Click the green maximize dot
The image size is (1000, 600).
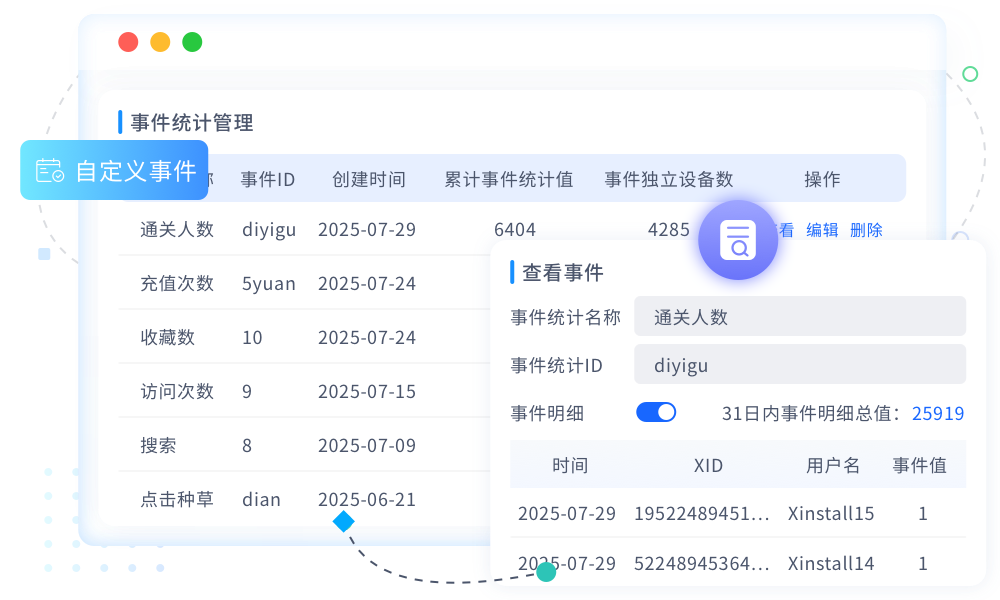pyautogui.click(x=192, y=42)
